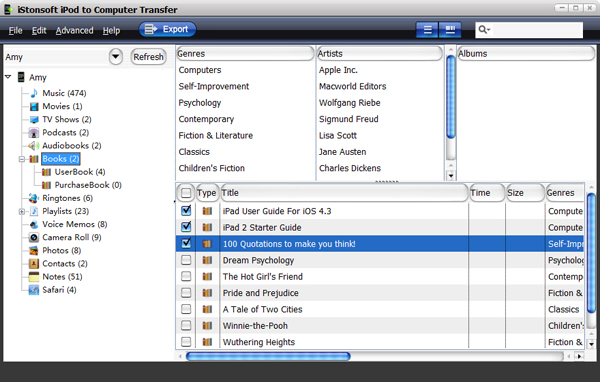Click the Genres filter panel header
600x382 pixels.
[x=245, y=54]
